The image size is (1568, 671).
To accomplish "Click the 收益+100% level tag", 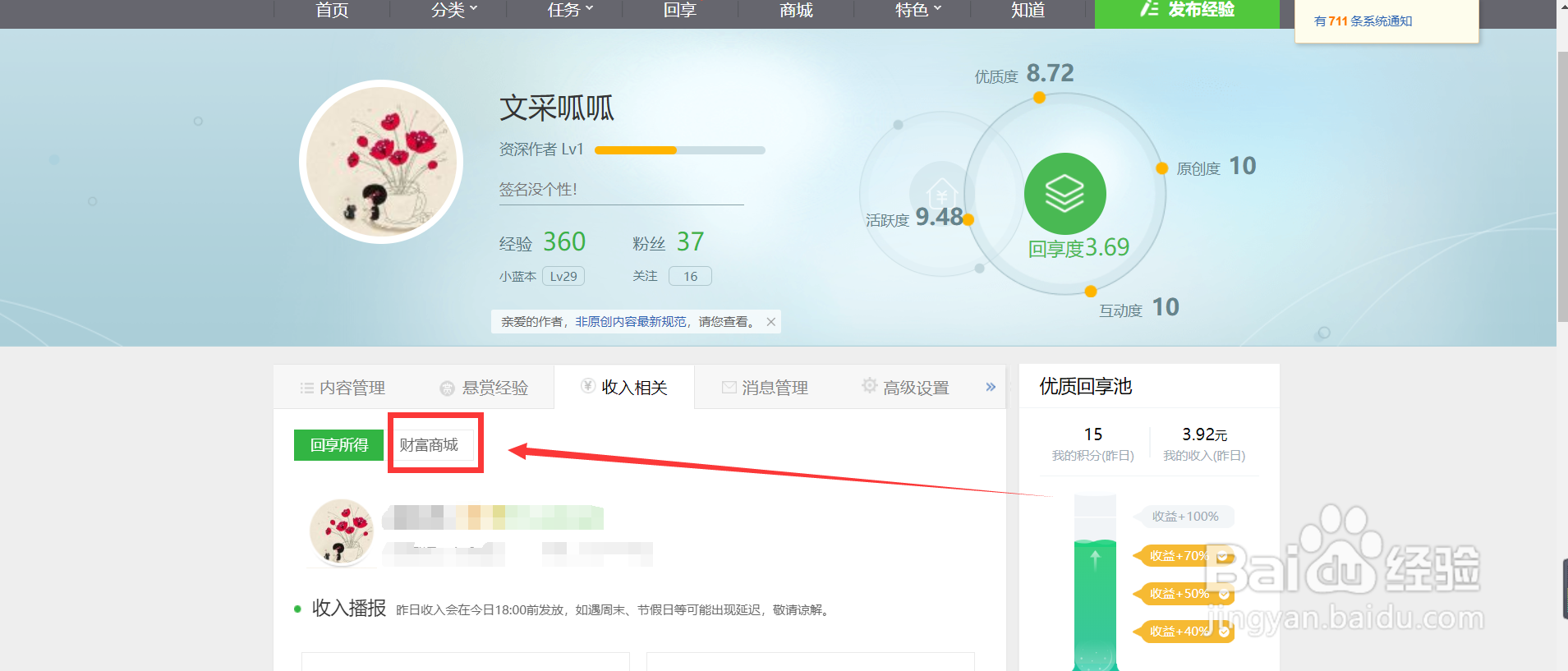I will pyautogui.click(x=1184, y=517).
